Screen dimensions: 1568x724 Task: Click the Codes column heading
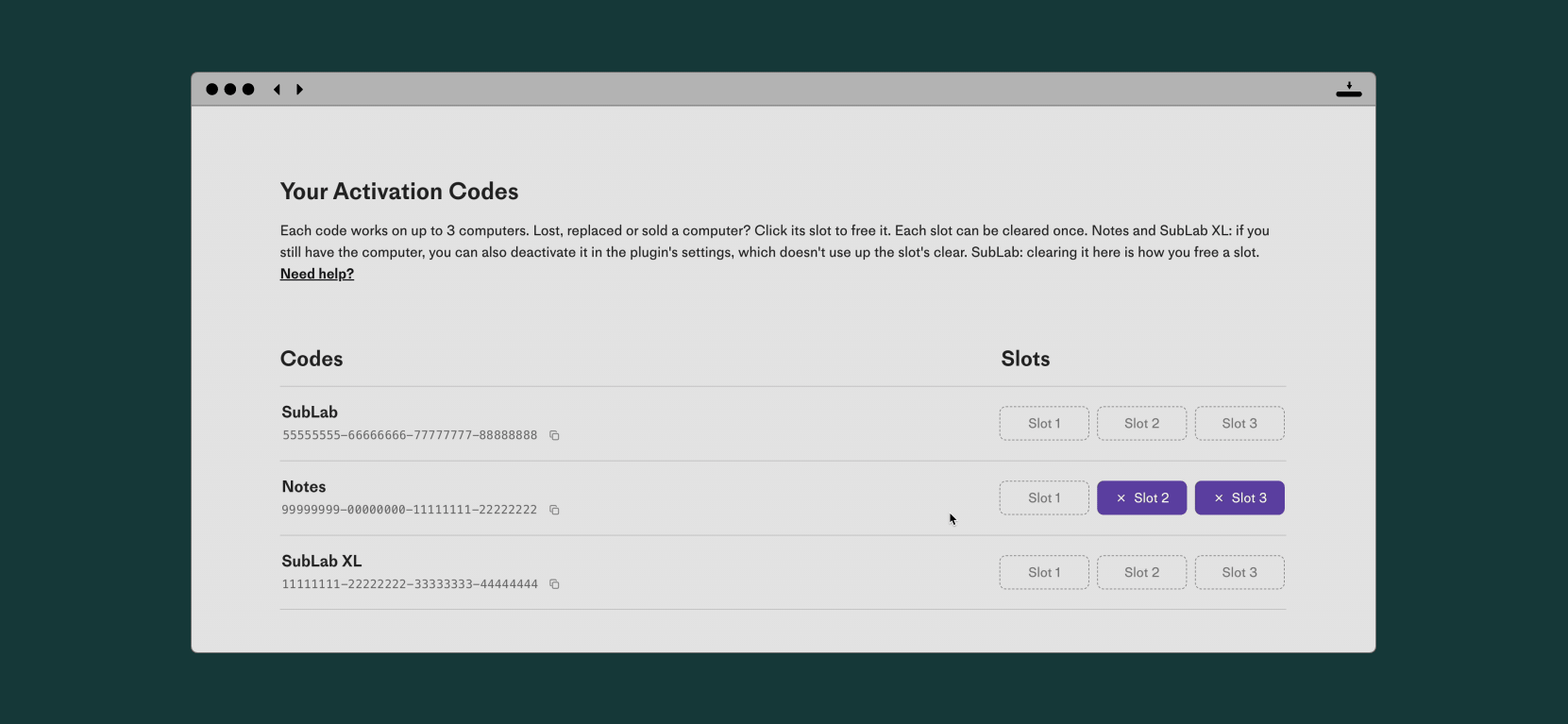[312, 359]
